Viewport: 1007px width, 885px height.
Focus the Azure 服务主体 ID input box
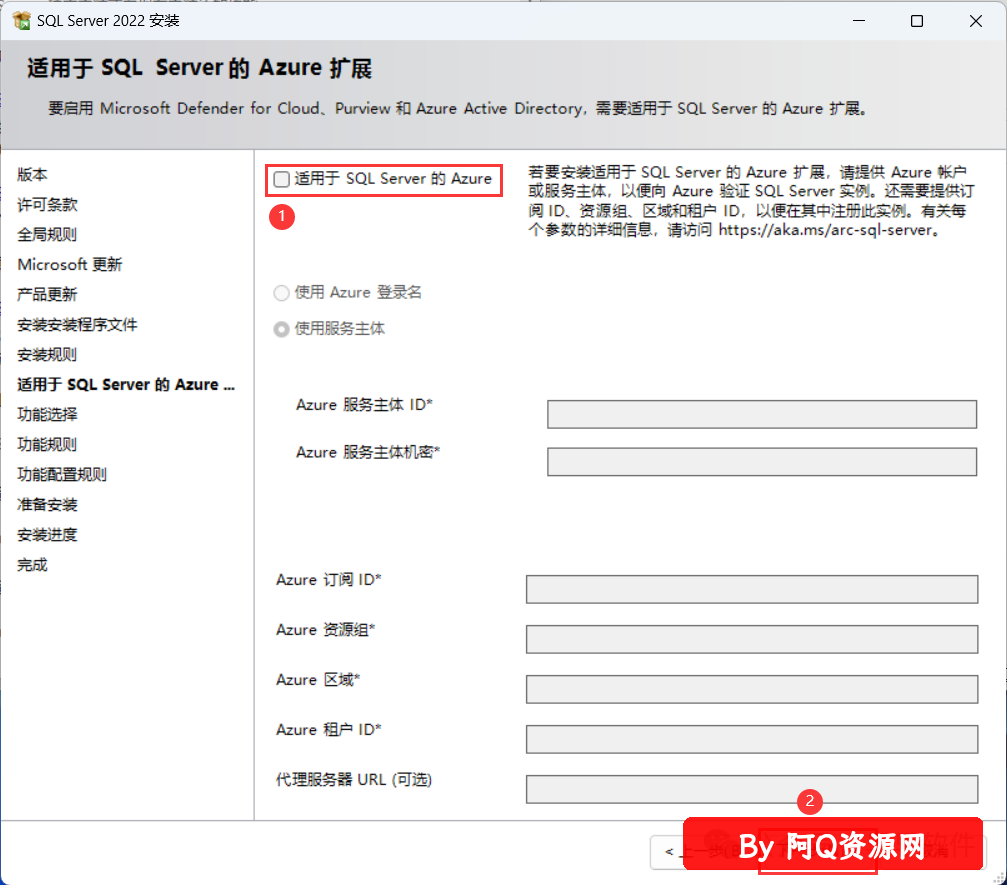point(762,414)
